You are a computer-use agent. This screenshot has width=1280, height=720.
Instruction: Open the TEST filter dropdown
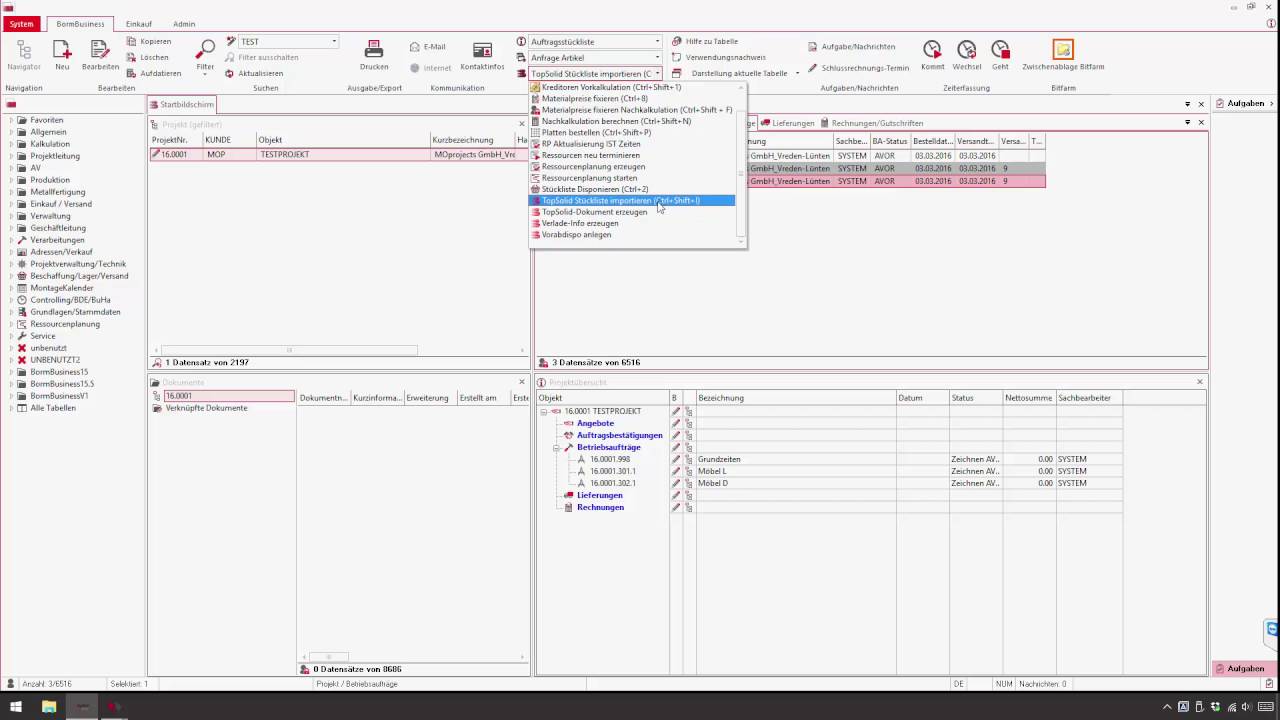(334, 42)
